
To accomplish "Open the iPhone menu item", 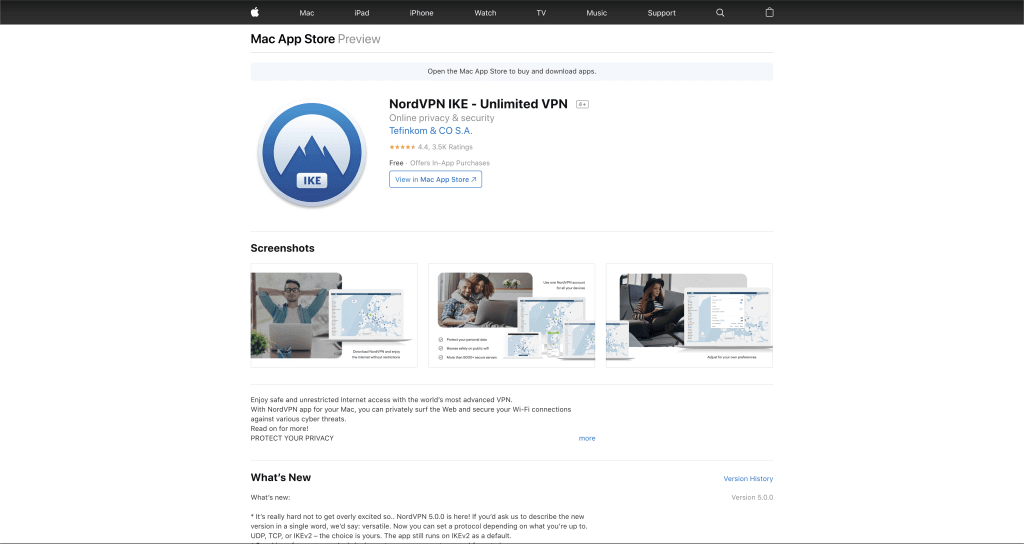I will click(x=421, y=13).
